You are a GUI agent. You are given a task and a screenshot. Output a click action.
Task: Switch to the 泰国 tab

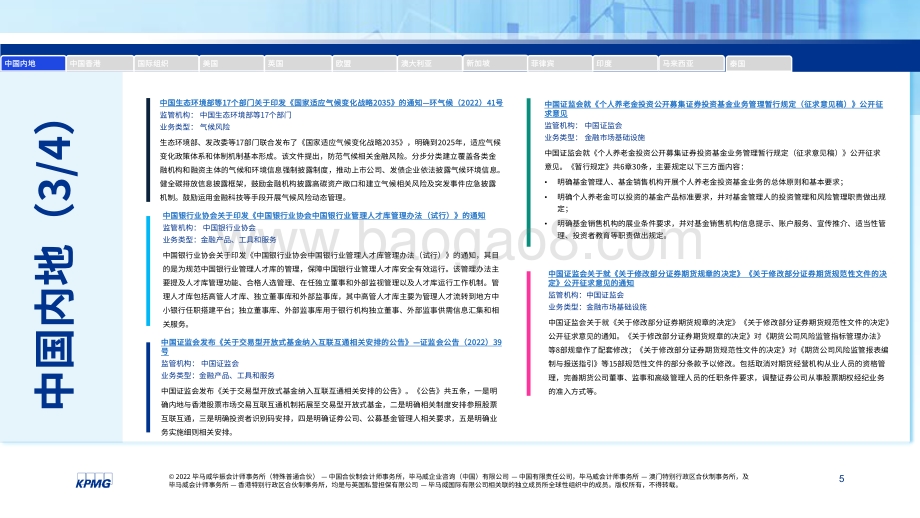(x=759, y=63)
